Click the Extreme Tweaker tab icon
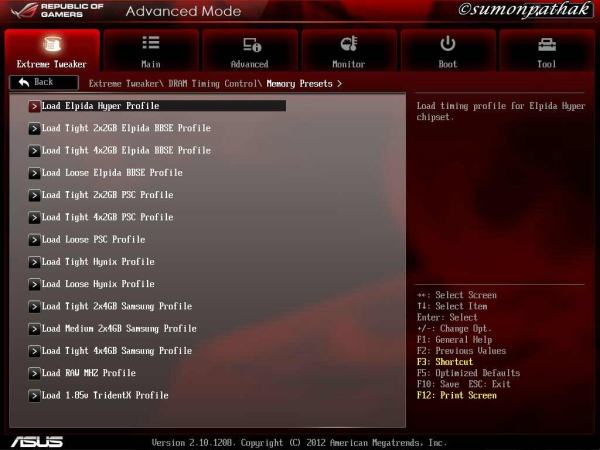The image size is (600, 450). tap(52, 44)
